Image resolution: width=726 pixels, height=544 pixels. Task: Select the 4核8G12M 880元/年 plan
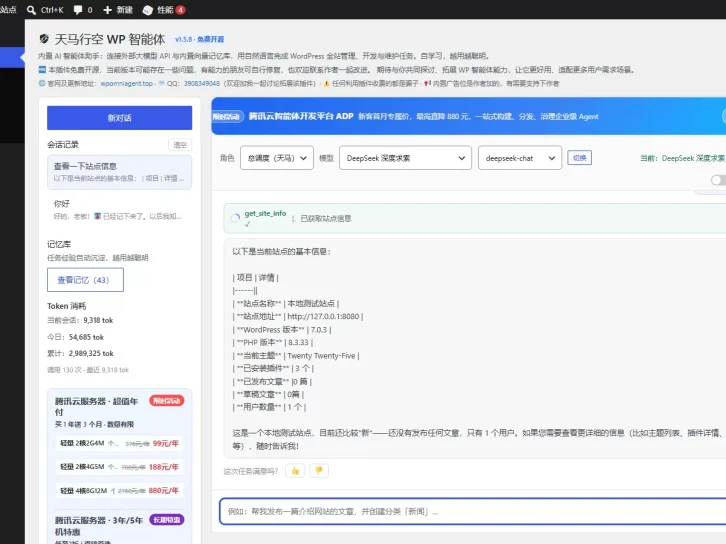119,490
